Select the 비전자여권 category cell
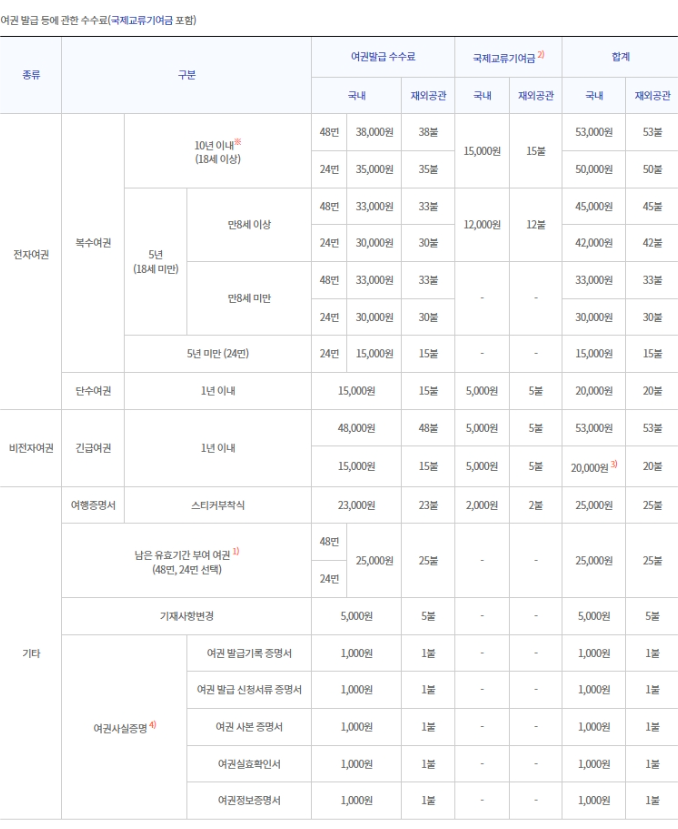The image size is (678, 829). tap(31, 448)
